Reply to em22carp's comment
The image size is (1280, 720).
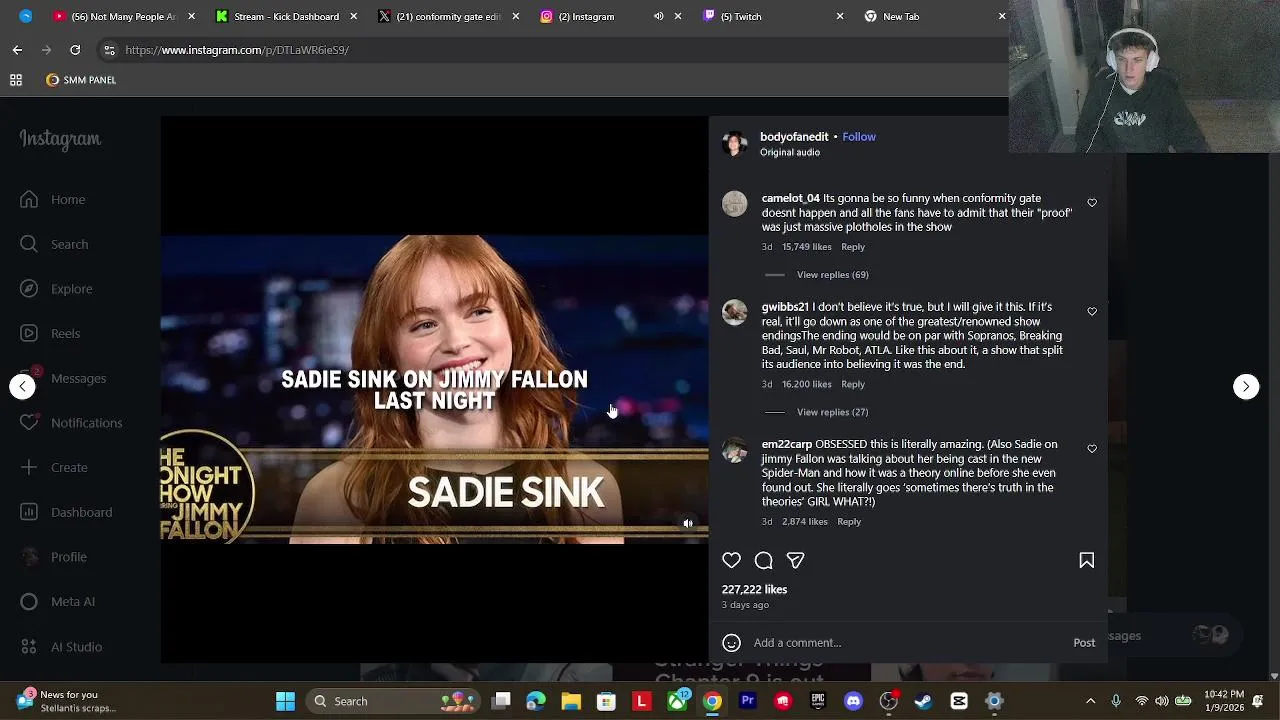pos(849,522)
